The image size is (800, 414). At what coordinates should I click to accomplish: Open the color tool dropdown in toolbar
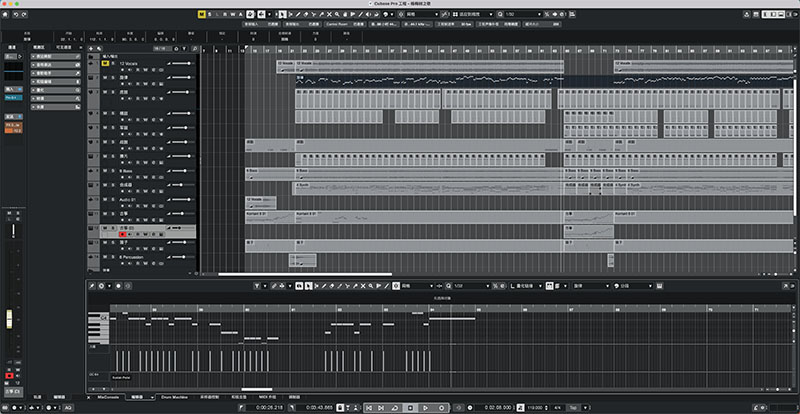391,14
